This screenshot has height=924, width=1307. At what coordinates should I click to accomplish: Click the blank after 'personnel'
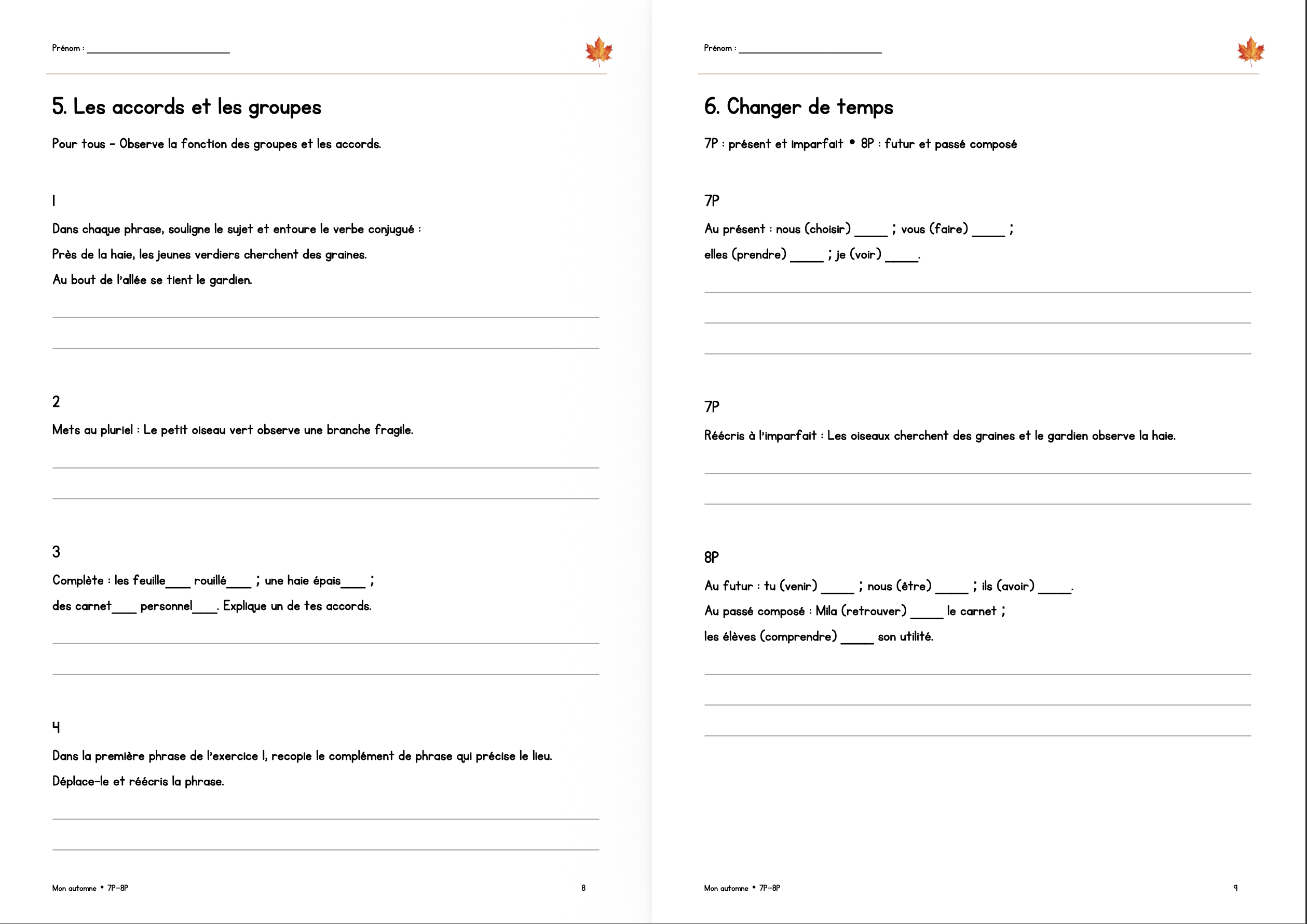[205, 612]
